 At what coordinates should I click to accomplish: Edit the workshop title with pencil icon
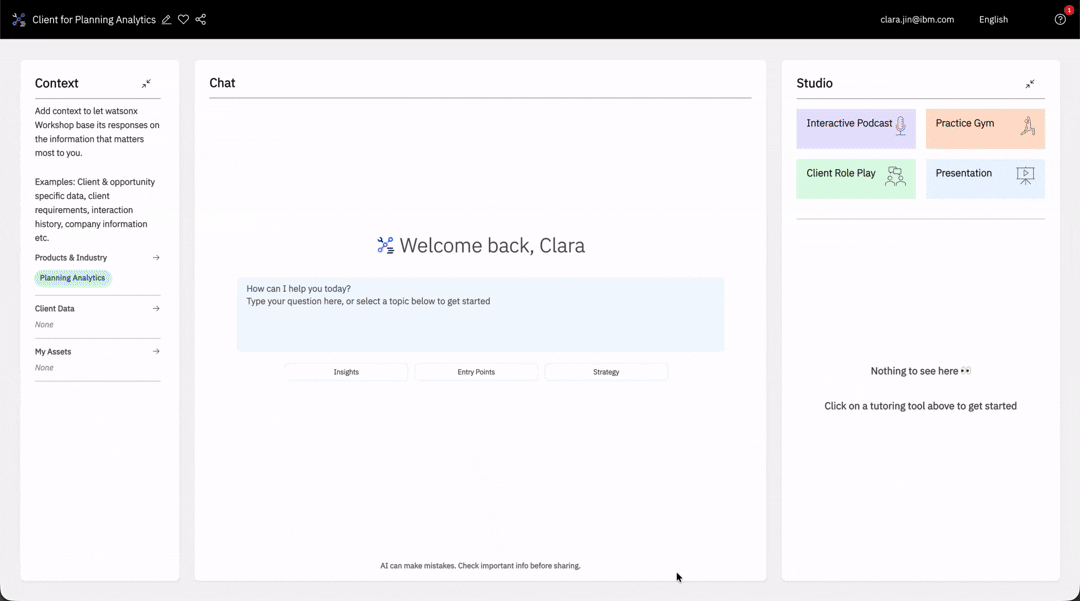pyautogui.click(x=166, y=19)
